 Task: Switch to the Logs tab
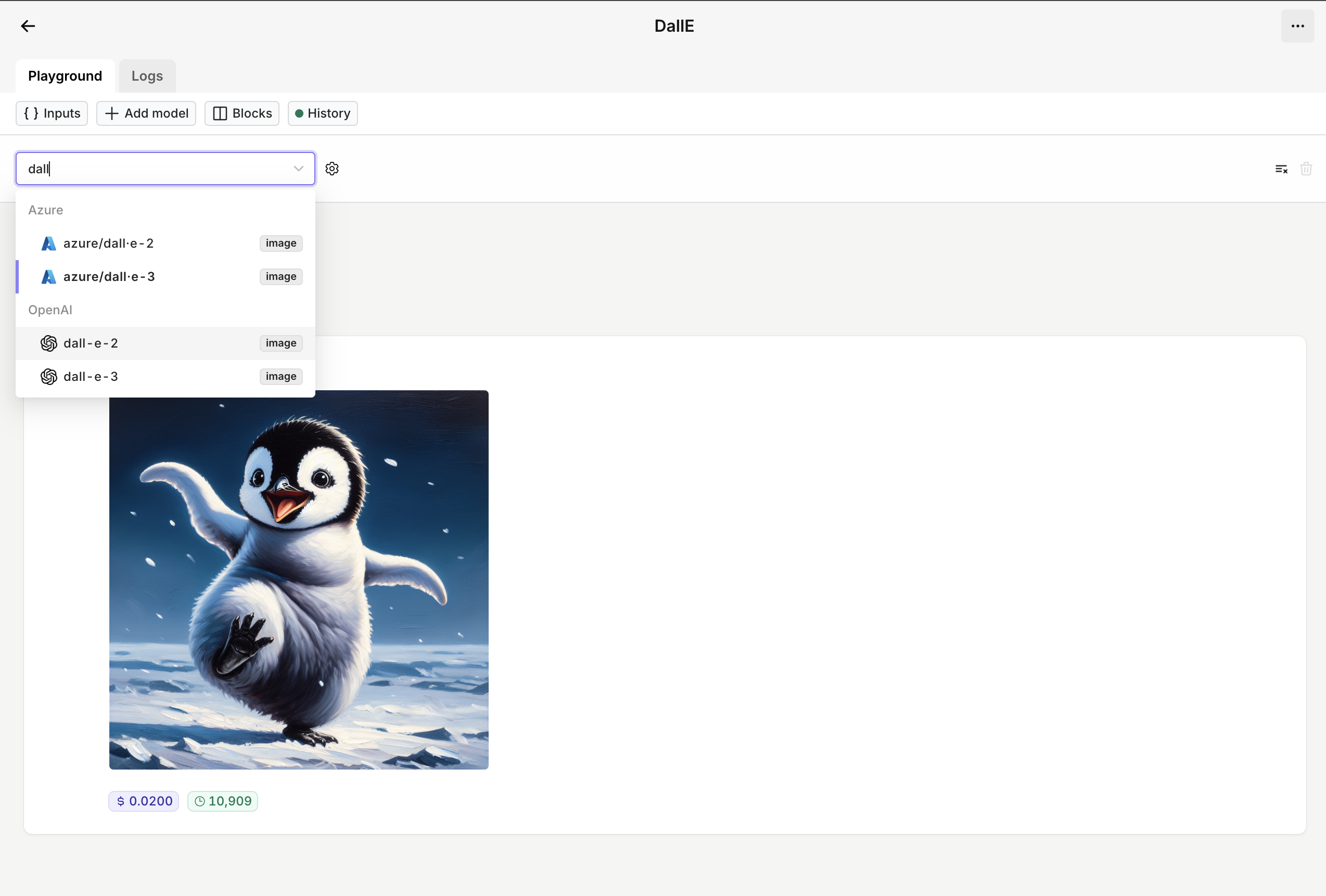147,76
